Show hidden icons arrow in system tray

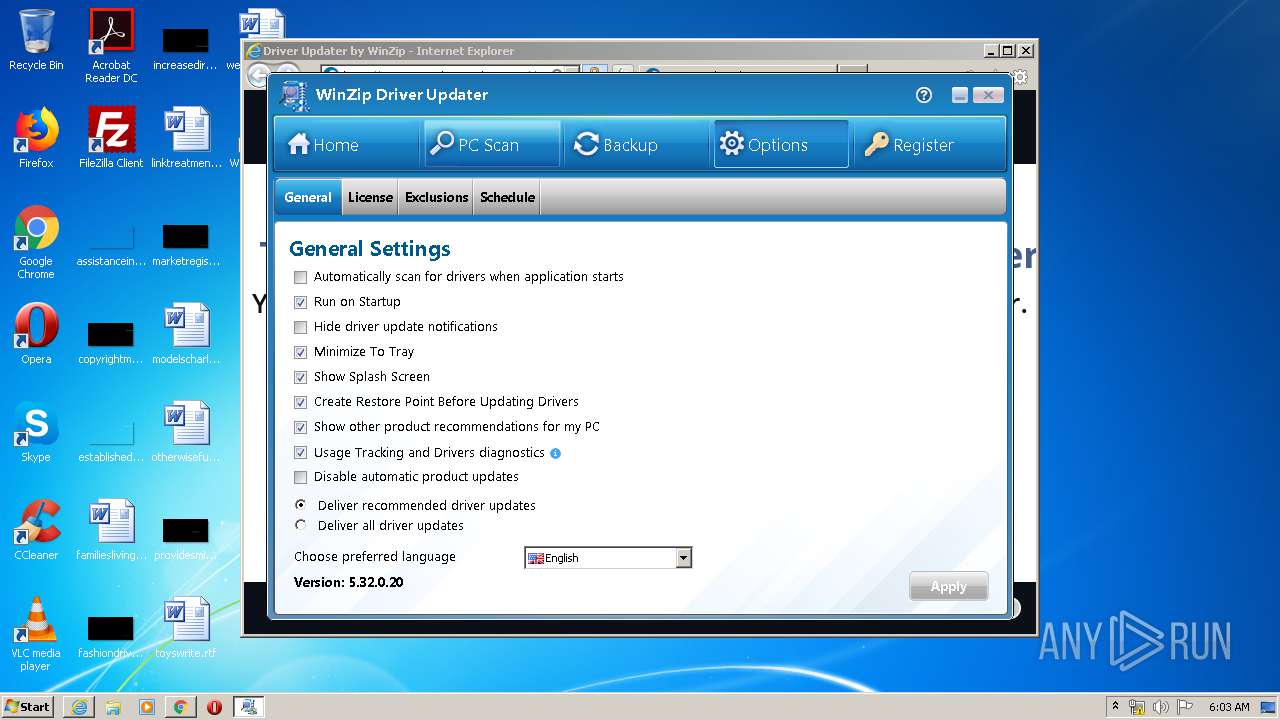1115,706
